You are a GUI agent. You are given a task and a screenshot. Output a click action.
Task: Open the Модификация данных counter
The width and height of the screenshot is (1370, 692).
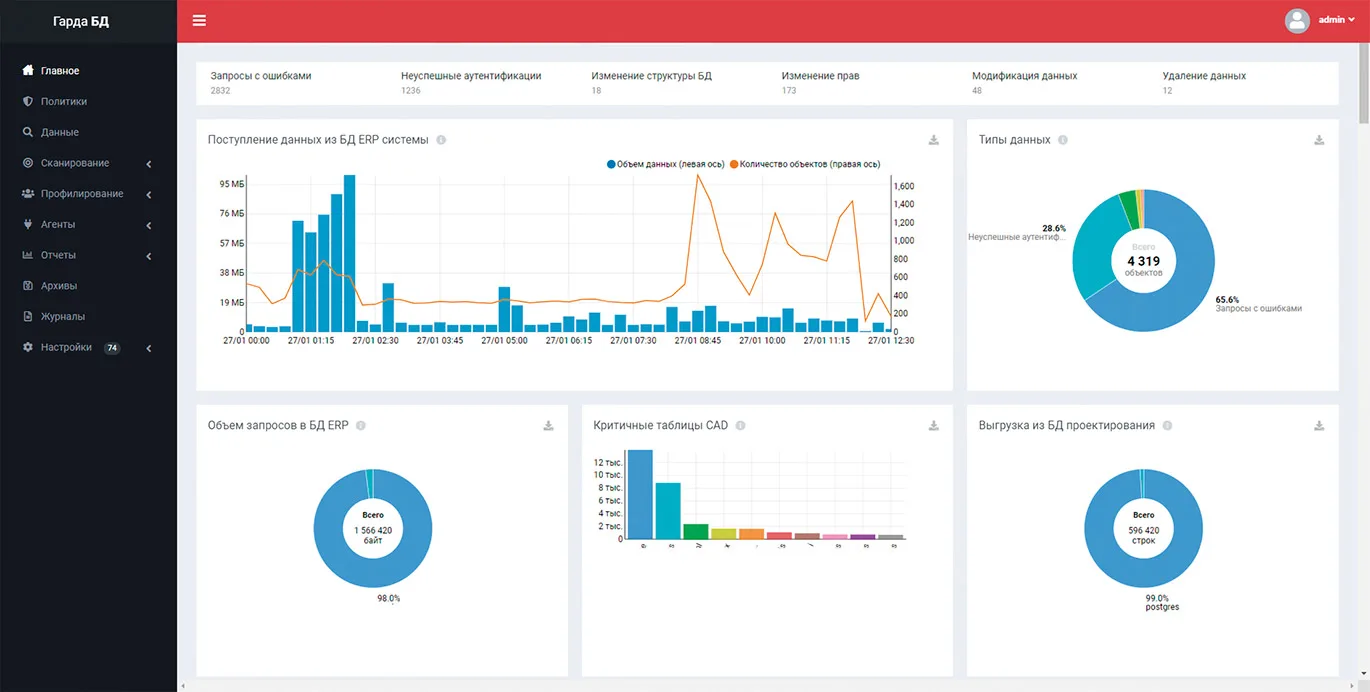point(1024,83)
